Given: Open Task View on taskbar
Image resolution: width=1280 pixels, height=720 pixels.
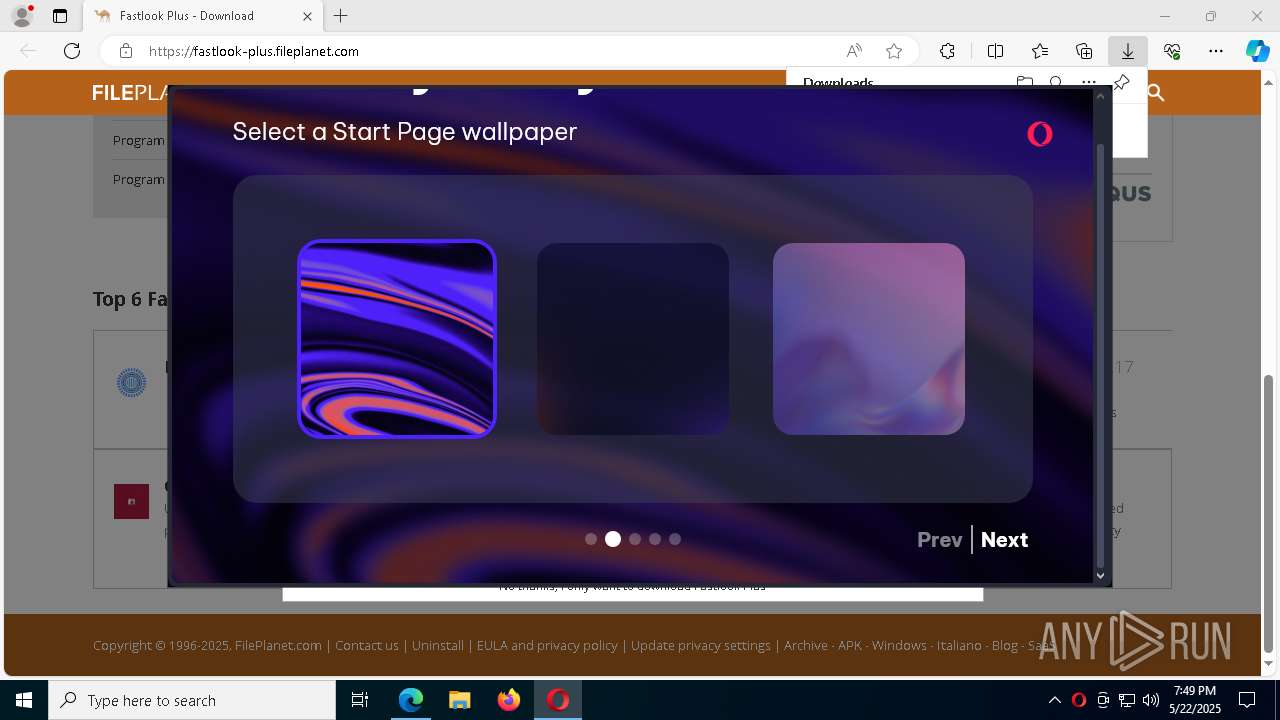Looking at the screenshot, I should tap(360, 700).
